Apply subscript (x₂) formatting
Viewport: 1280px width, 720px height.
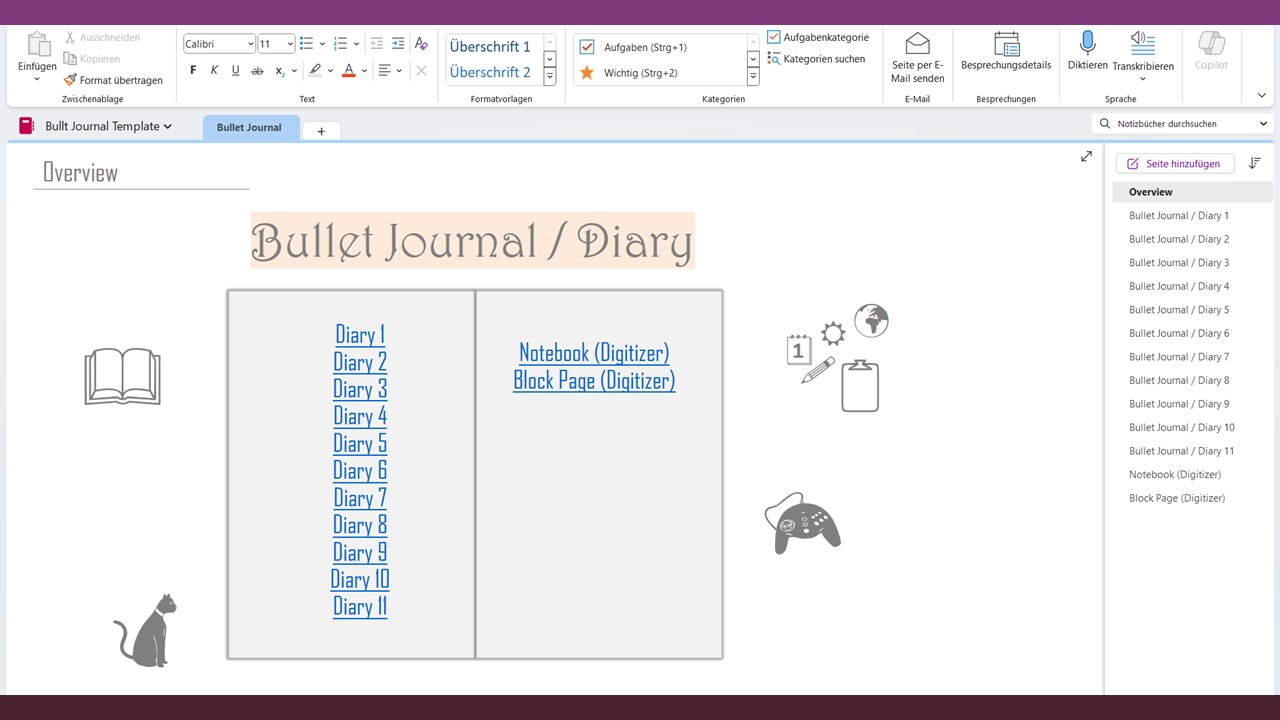pyautogui.click(x=281, y=70)
